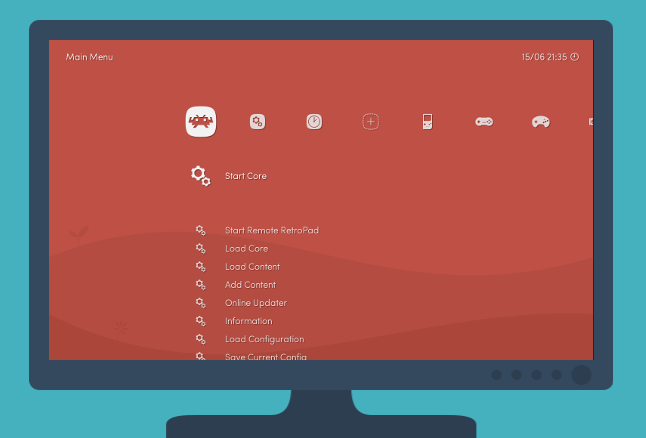
Task: Open the Settings tab with gears icon
Action: [257, 122]
